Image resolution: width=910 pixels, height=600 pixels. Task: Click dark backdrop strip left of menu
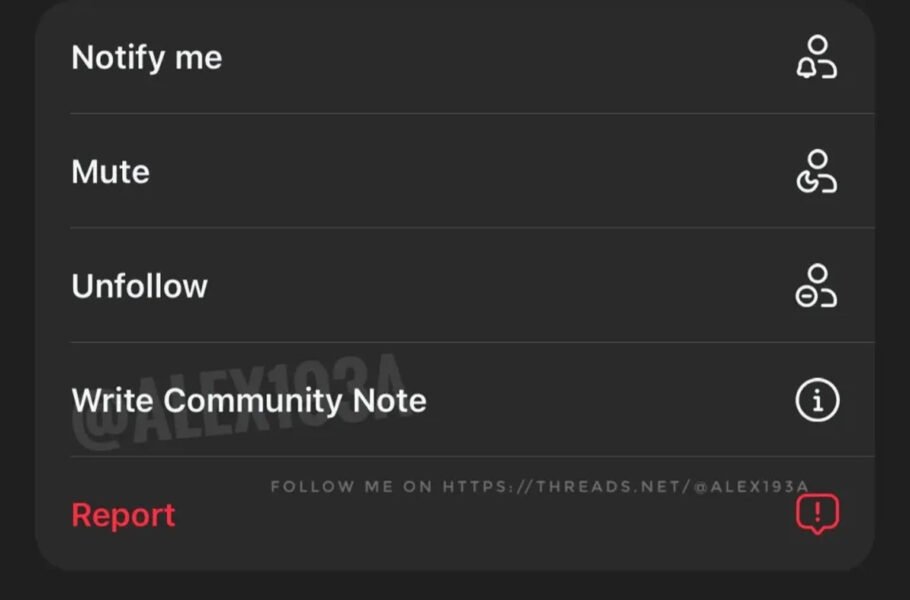tap(16, 300)
